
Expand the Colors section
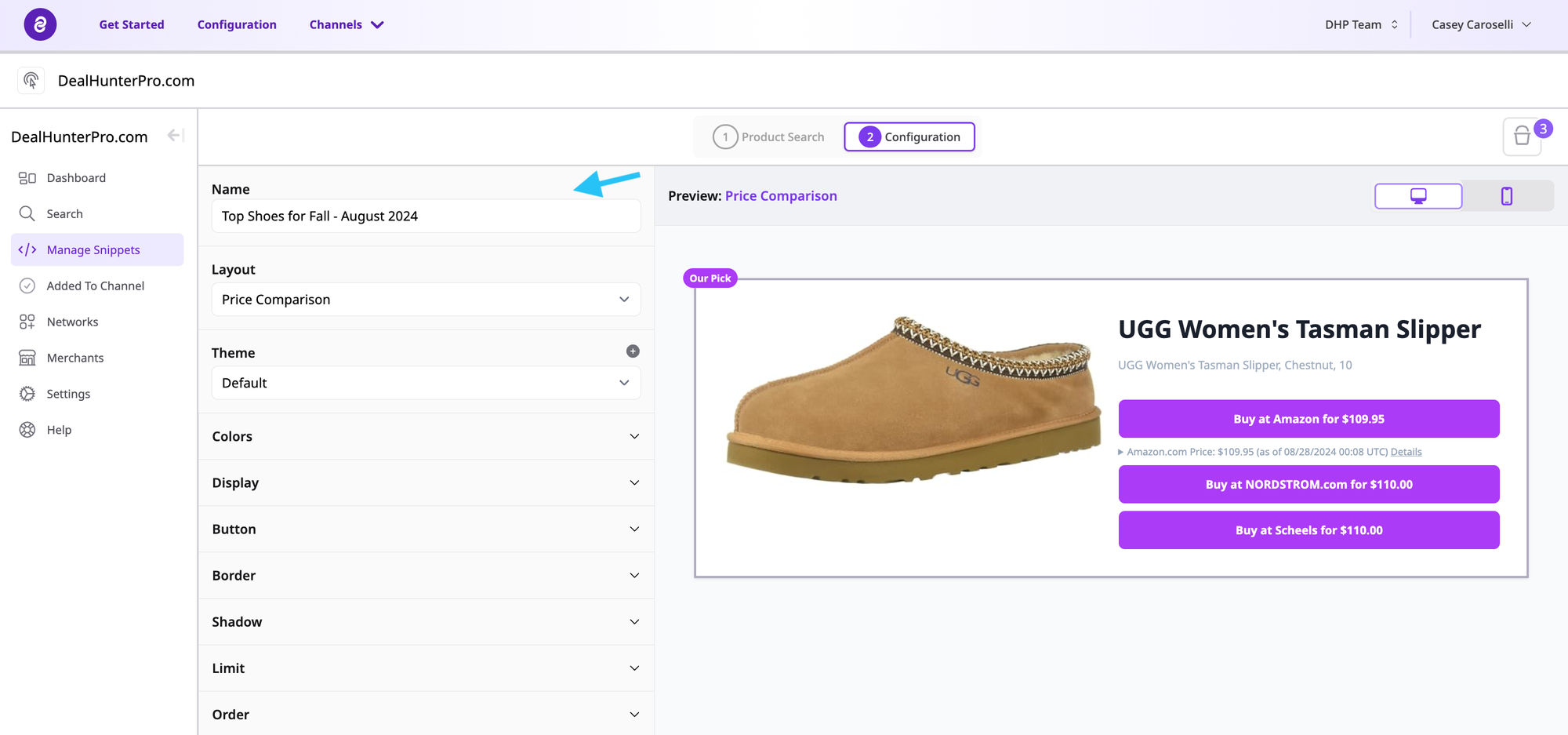click(426, 436)
